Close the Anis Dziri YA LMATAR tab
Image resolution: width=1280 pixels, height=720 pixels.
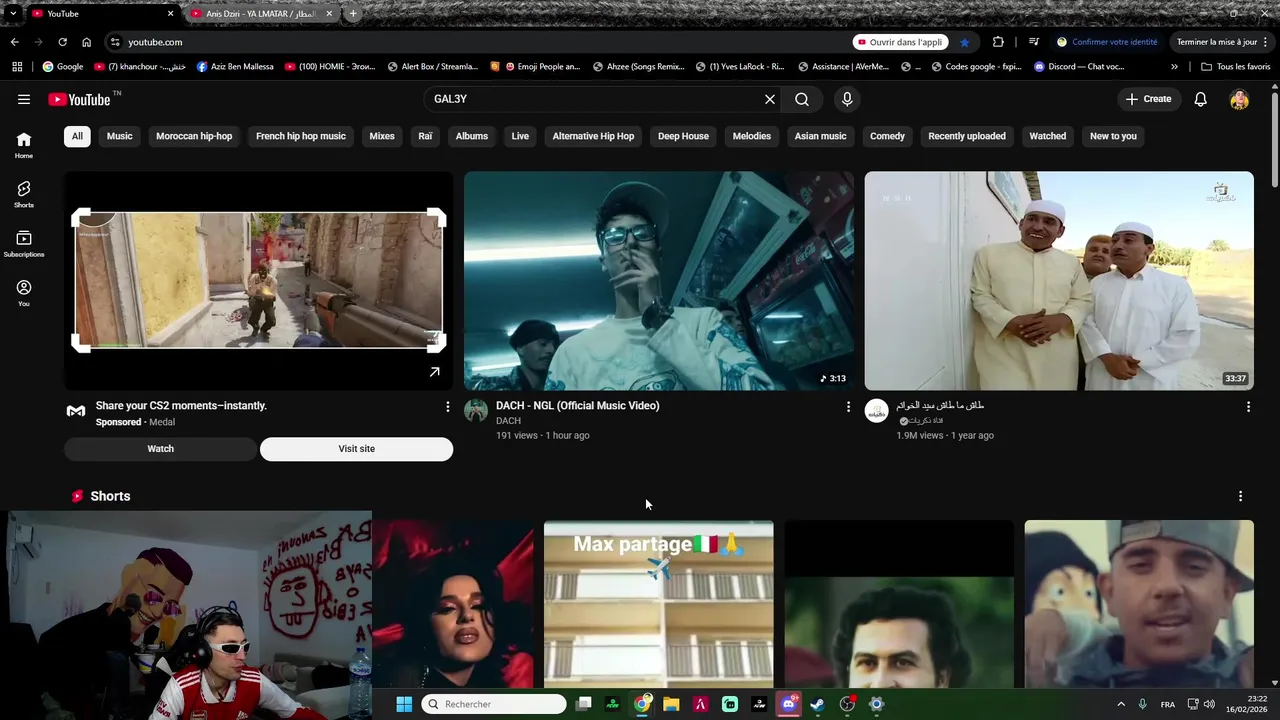coord(329,14)
